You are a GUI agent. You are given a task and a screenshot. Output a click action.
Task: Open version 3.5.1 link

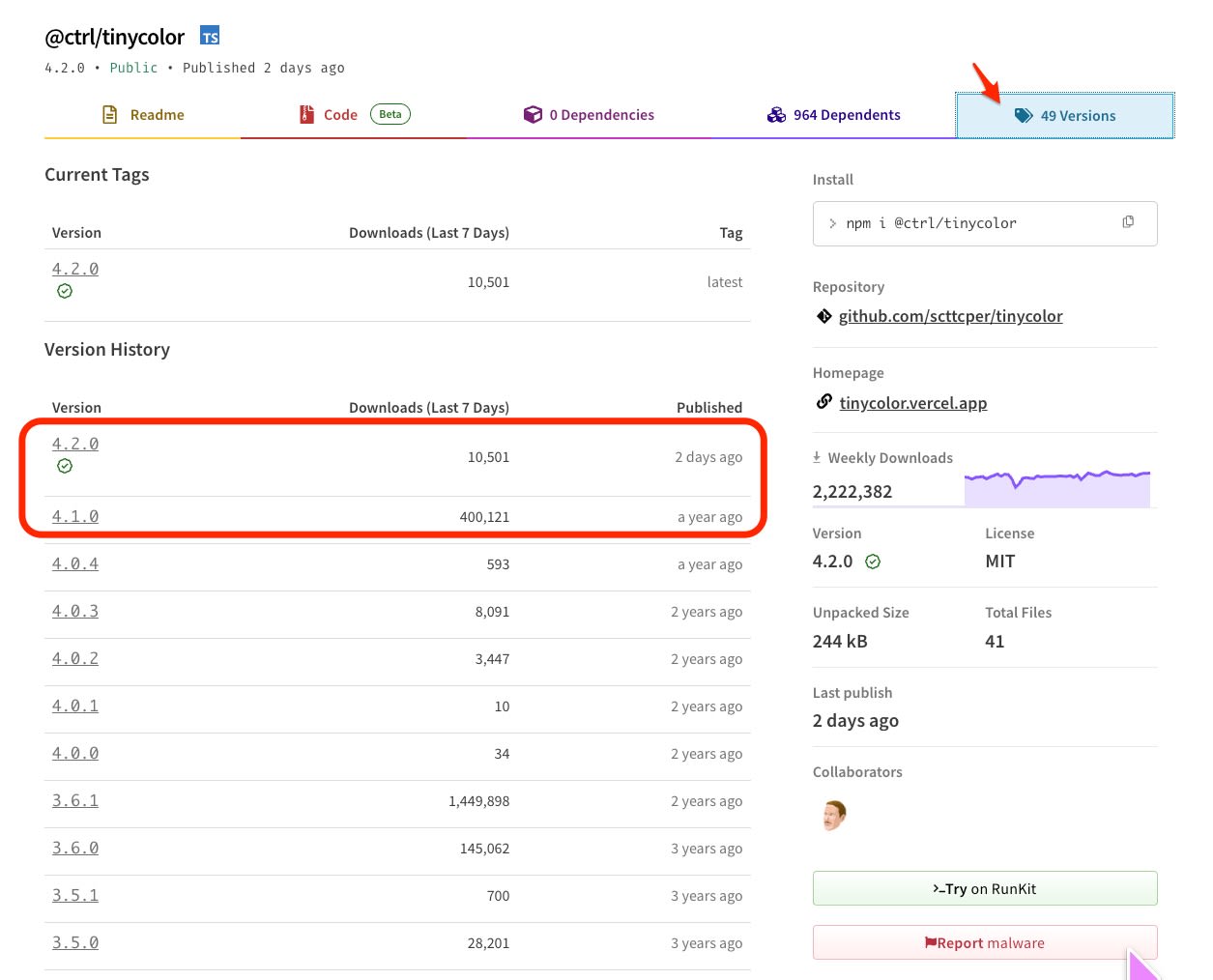pos(75,895)
